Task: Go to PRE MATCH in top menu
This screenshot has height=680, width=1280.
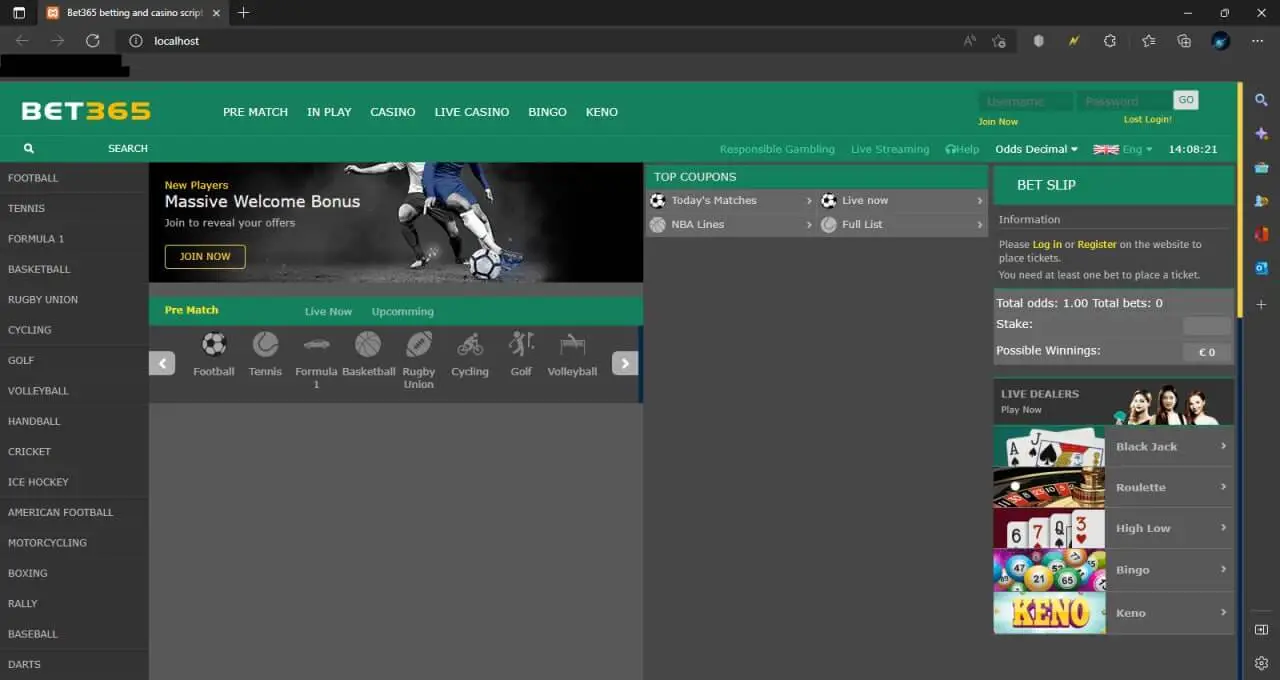Action: 255,112
